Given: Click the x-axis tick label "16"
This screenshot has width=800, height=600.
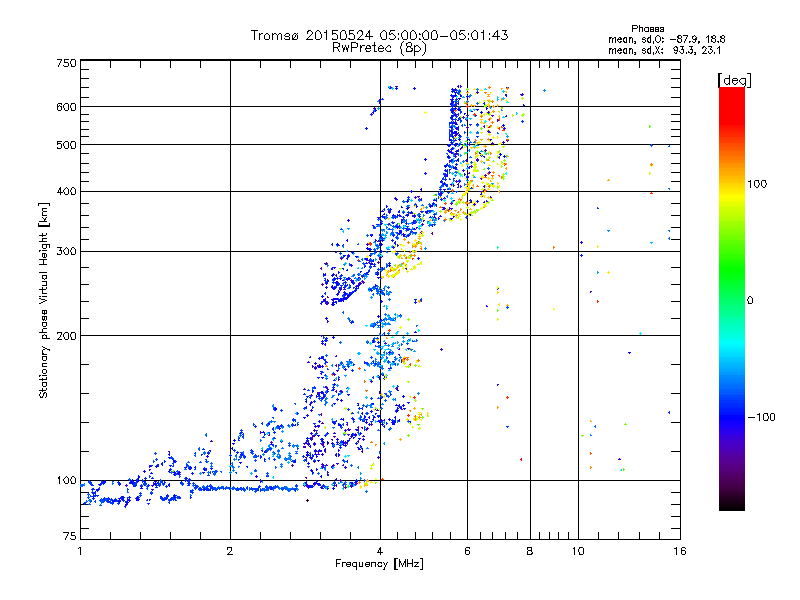Looking at the screenshot, I should [x=680, y=551].
